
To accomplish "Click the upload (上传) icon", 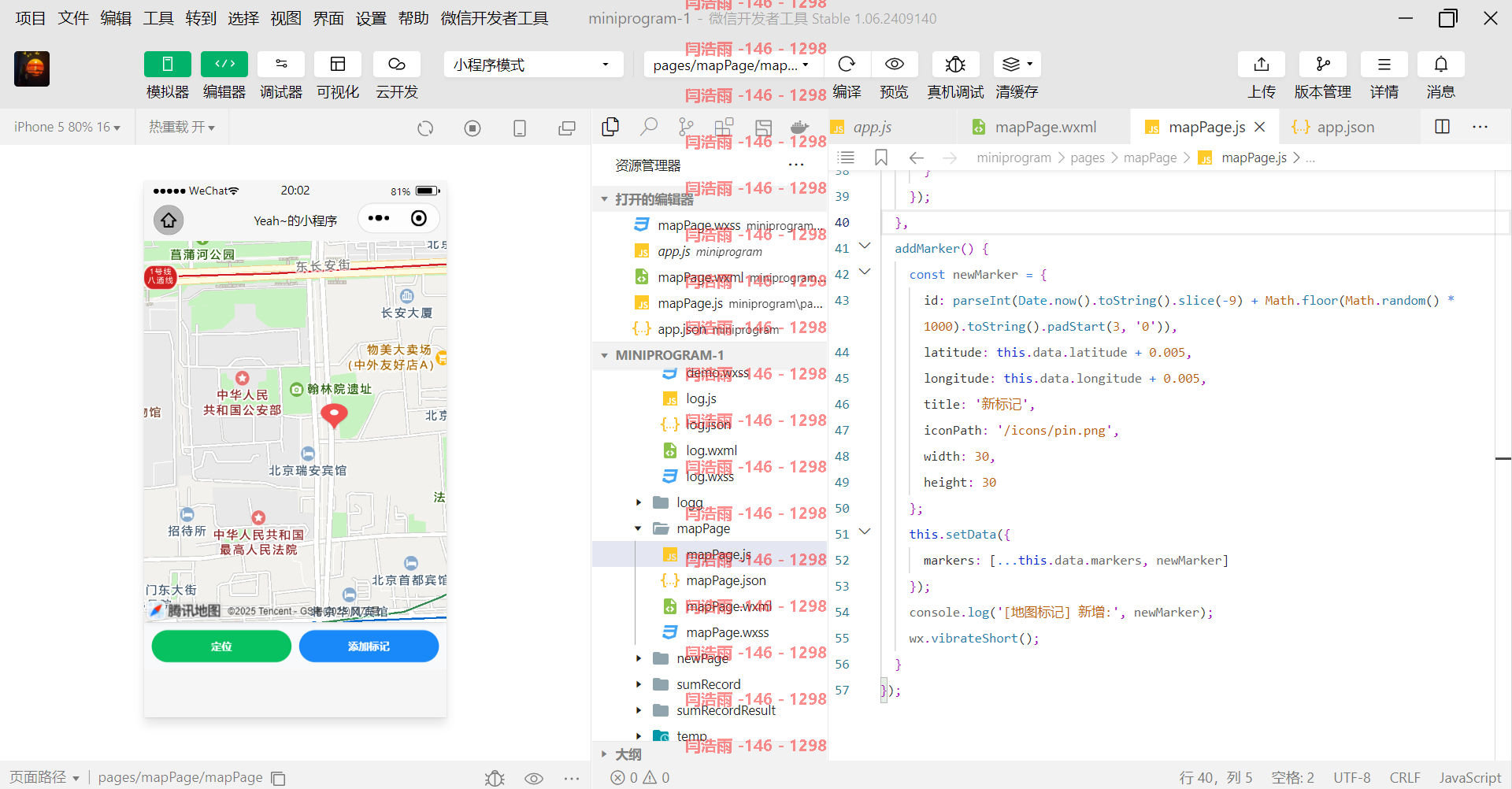I will [1262, 65].
